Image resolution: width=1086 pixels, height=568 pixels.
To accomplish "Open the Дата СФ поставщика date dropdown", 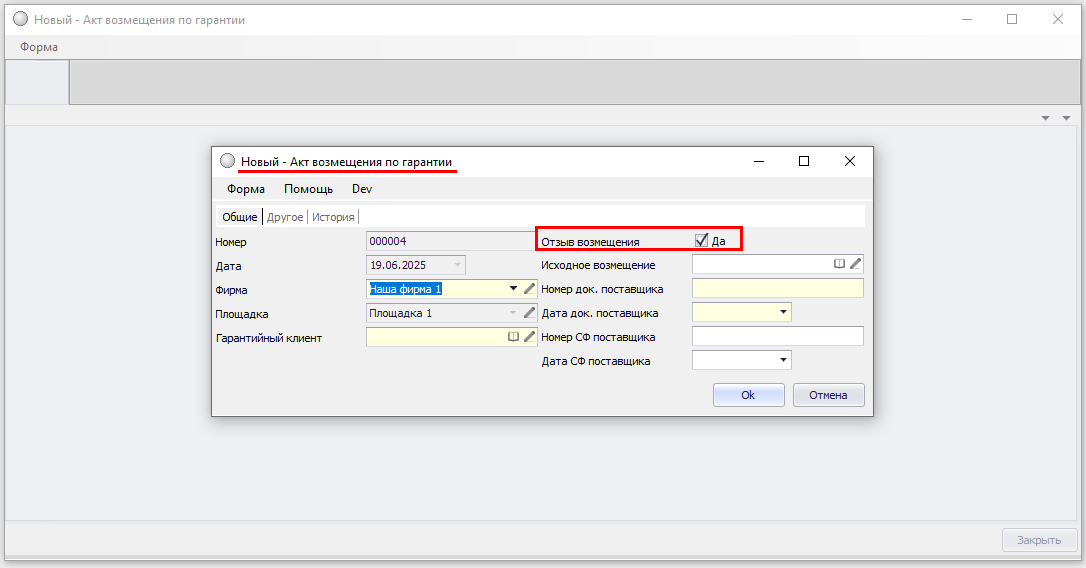I will point(782,360).
